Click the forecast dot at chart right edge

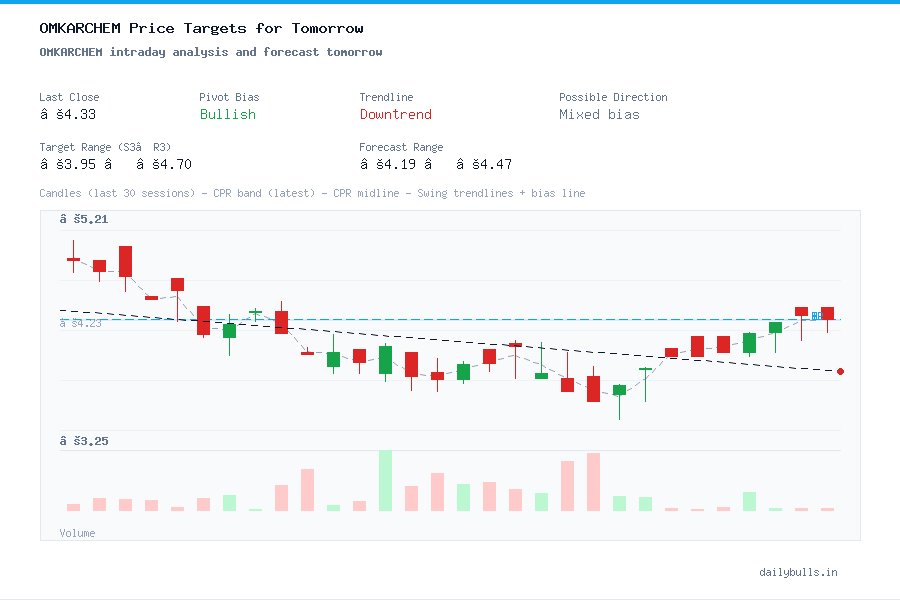(x=840, y=371)
